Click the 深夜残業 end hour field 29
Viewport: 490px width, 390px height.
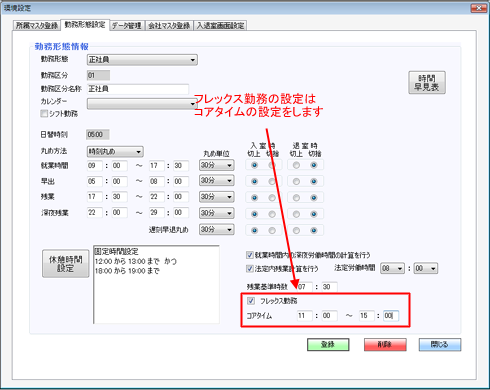tap(157, 213)
